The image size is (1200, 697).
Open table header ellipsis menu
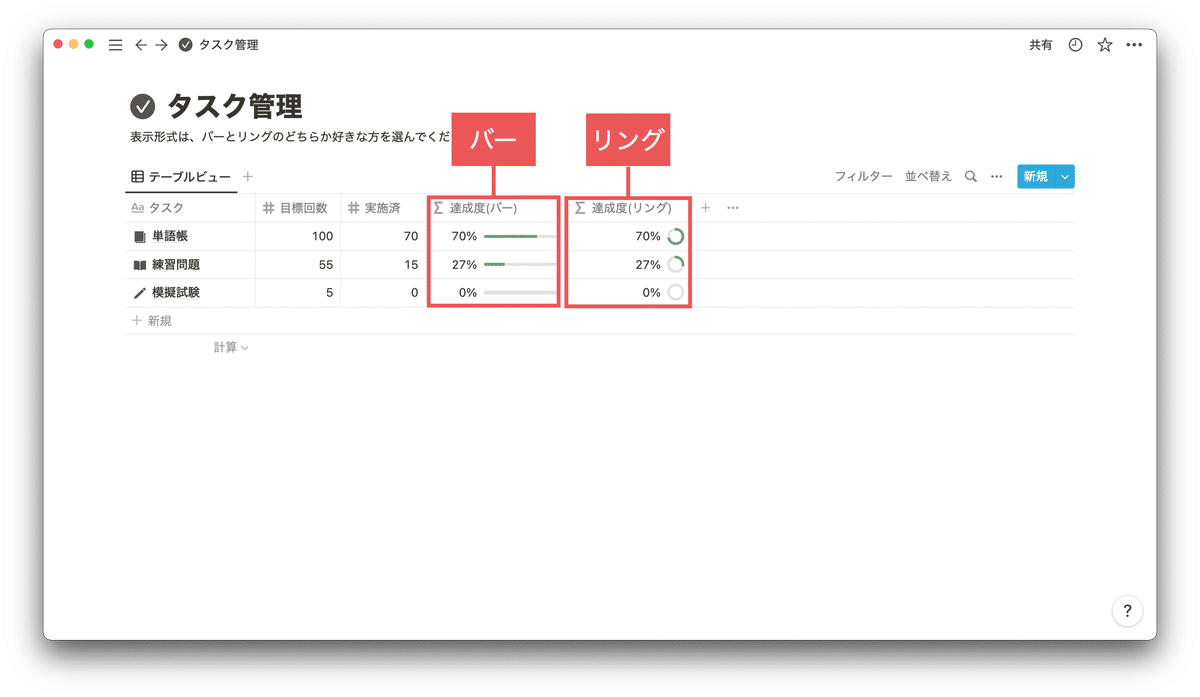pyautogui.click(x=733, y=208)
